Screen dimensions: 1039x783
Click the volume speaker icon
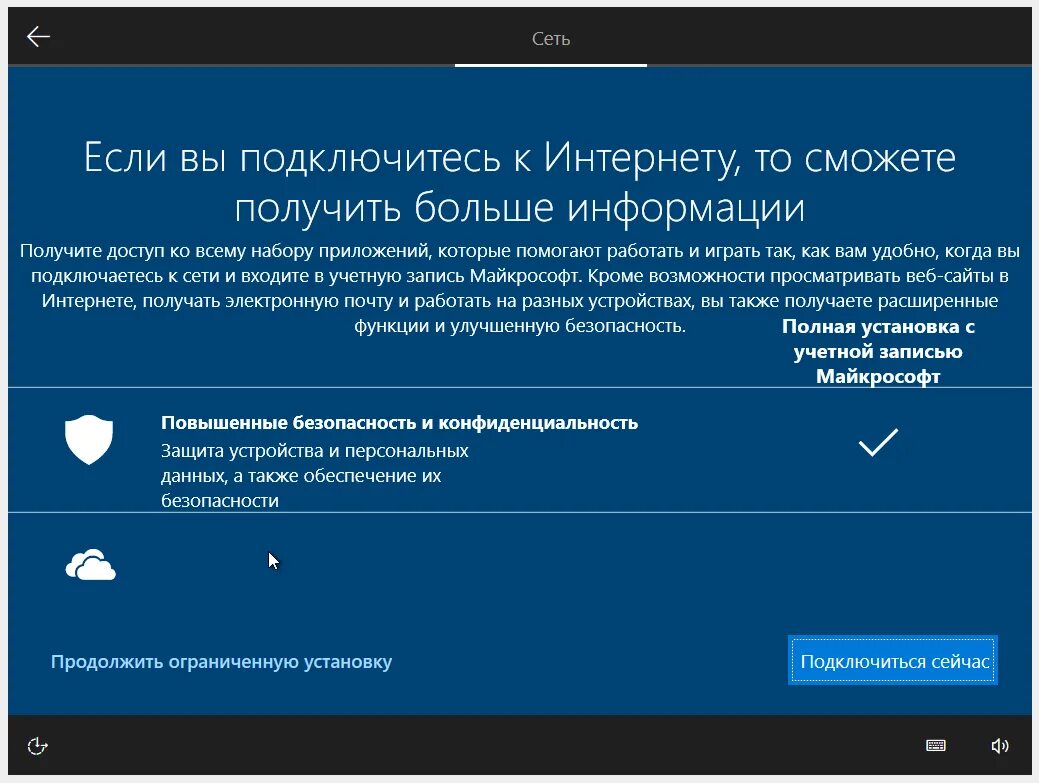[1000, 746]
